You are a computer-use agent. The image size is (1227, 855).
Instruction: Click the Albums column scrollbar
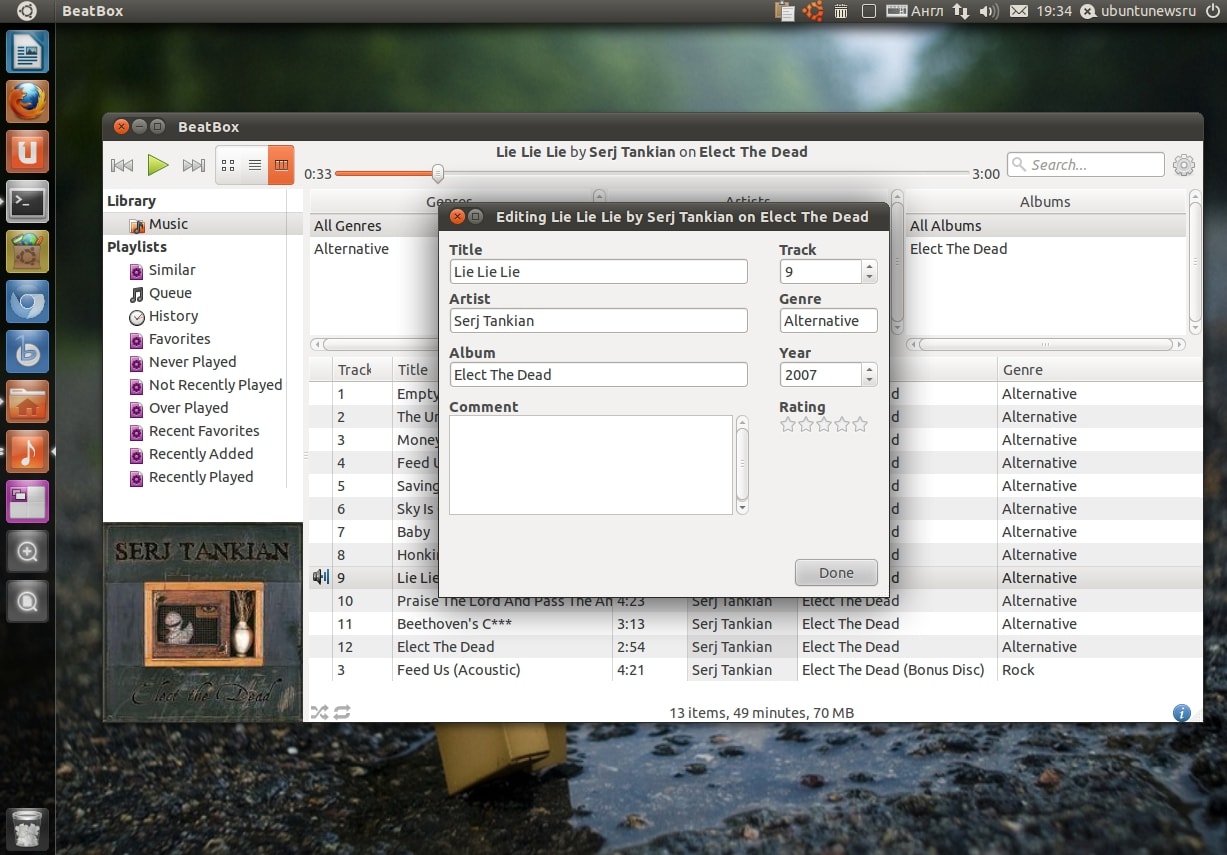click(1195, 260)
